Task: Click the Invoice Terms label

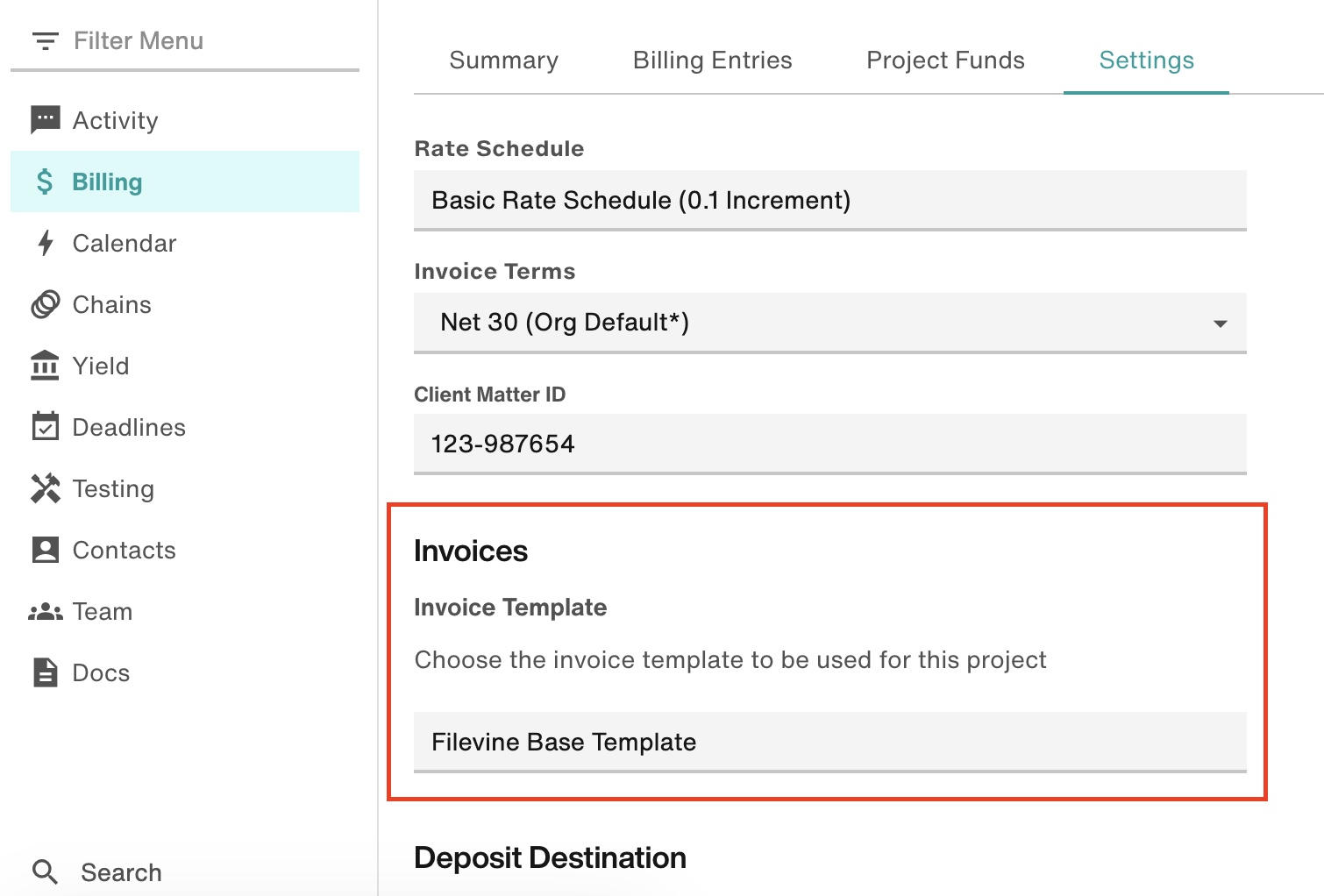Action: point(495,271)
